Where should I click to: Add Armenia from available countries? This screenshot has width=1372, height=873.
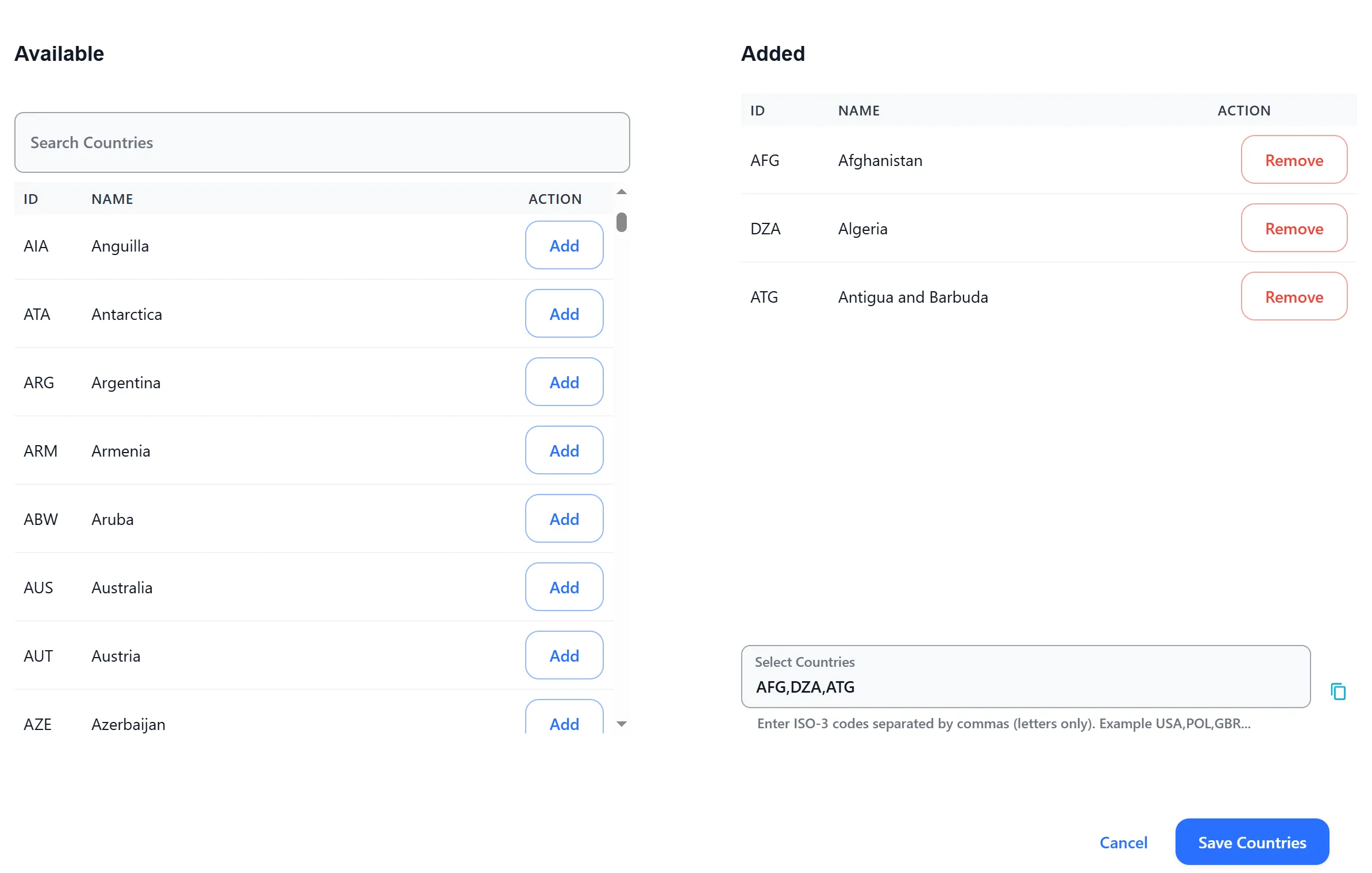click(x=564, y=451)
